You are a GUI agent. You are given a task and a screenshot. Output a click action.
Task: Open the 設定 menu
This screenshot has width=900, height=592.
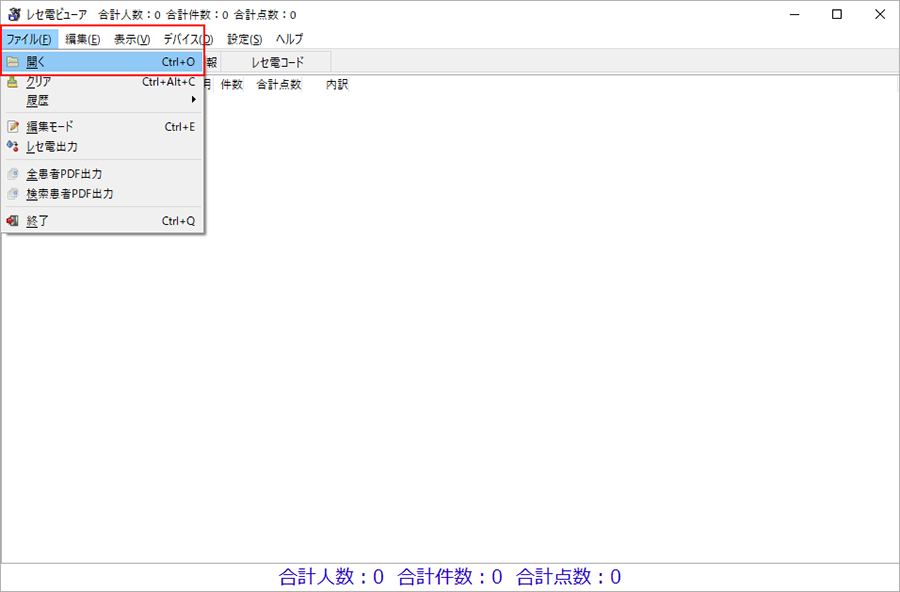click(x=244, y=39)
